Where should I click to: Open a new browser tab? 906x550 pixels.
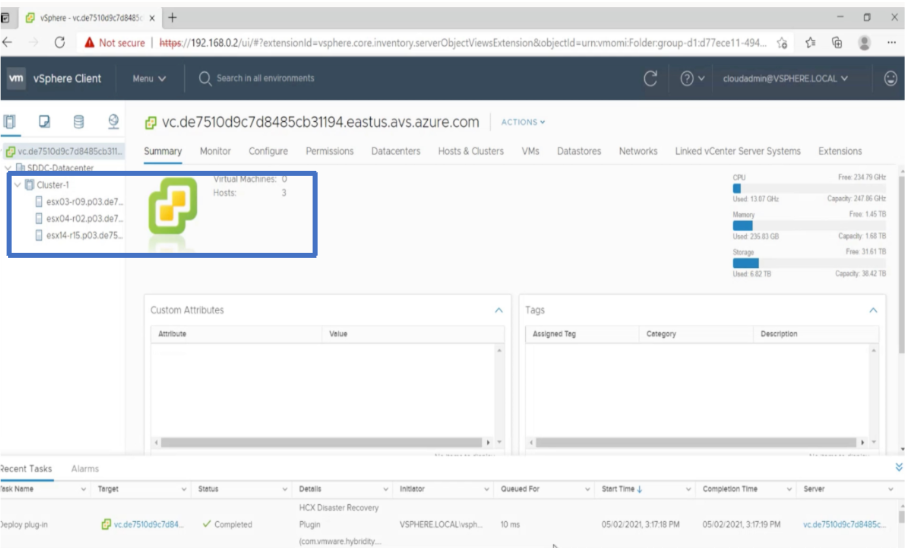[x=172, y=17]
